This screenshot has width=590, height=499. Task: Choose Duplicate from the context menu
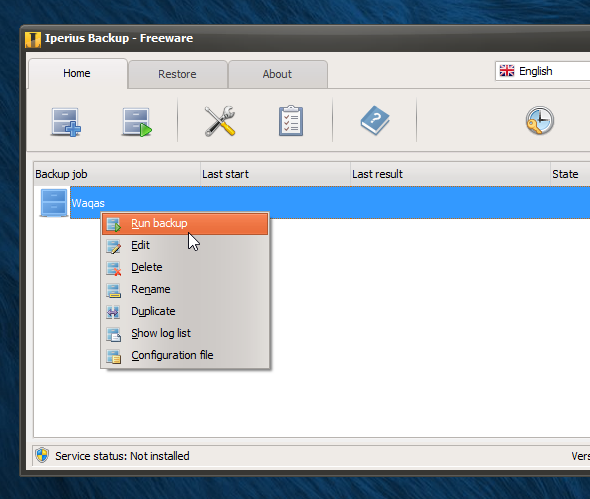[x=185, y=311]
